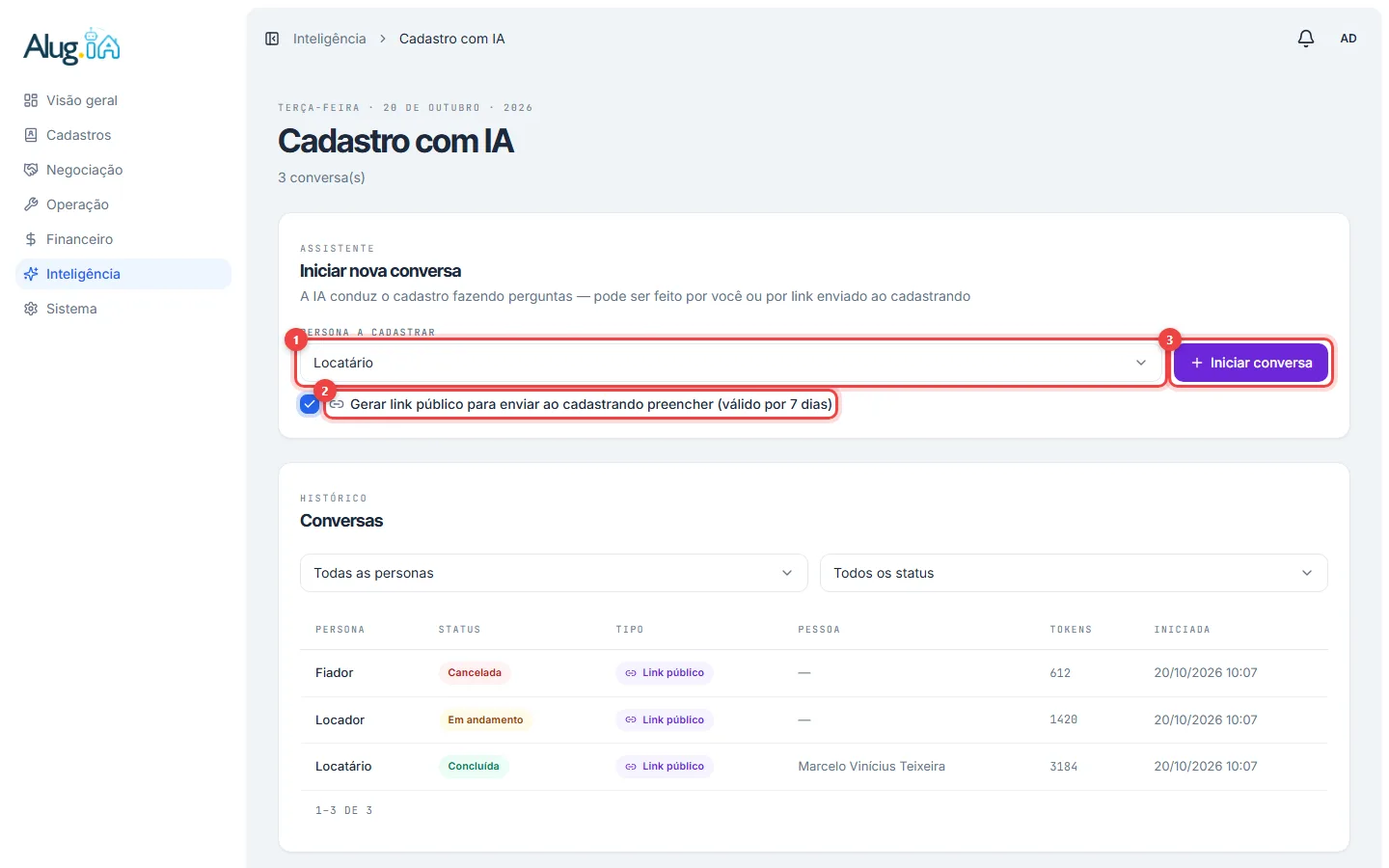Select the Locador conversation row
The image size is (1389, 868).
point(814,719)
